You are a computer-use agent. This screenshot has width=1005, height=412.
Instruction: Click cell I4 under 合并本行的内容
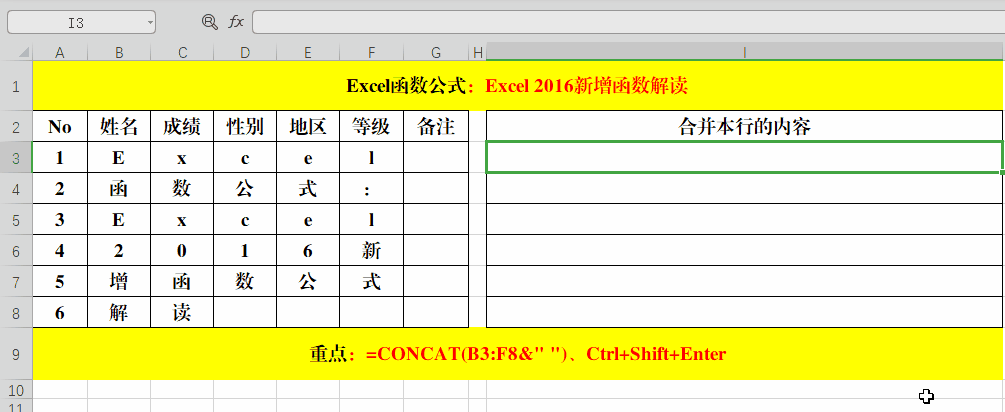coord(745,189)
